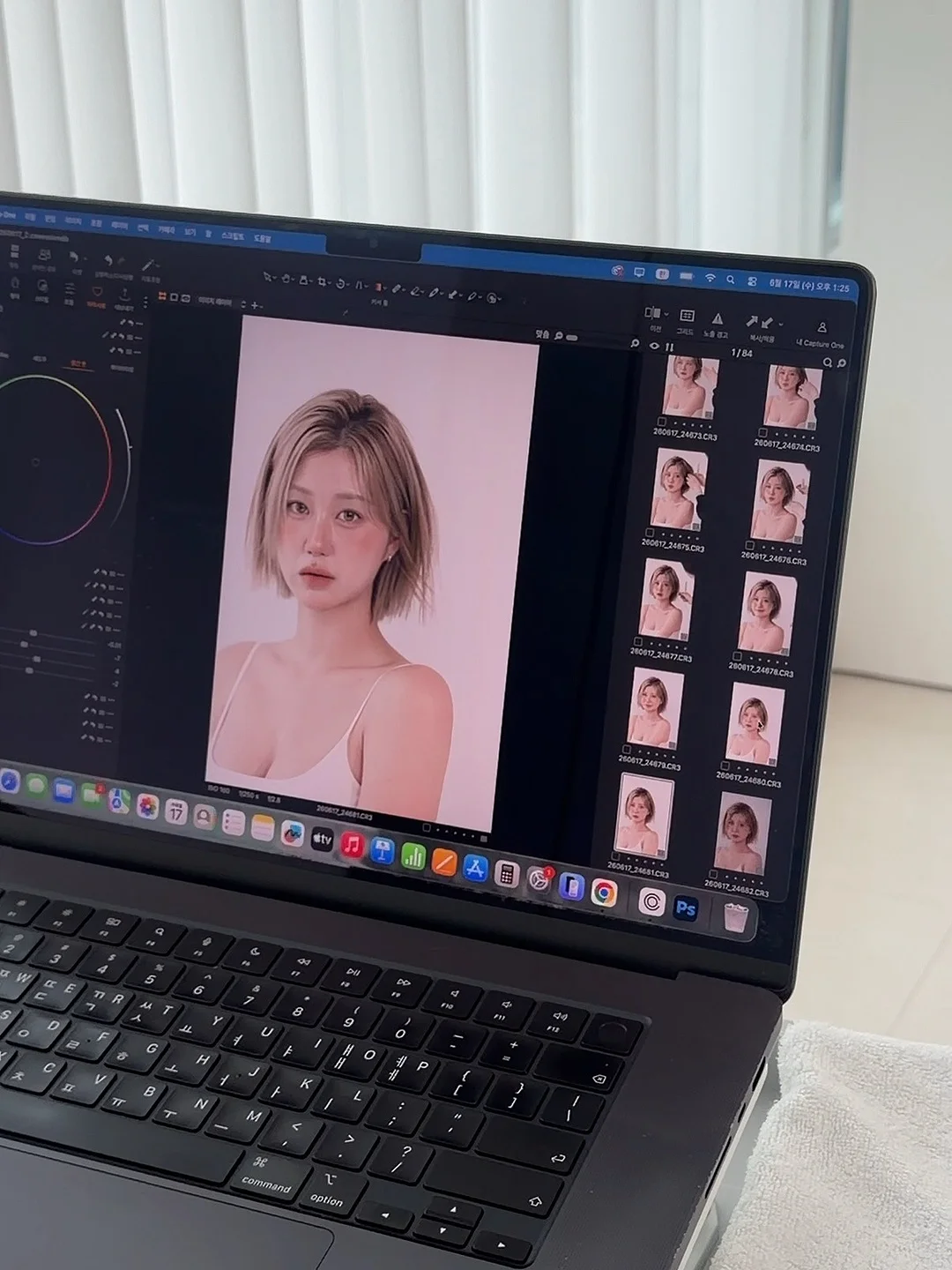Toggle the Exposure Warning triangle
This screenshot has width=952, height=1270.
(x=718, y=319)
